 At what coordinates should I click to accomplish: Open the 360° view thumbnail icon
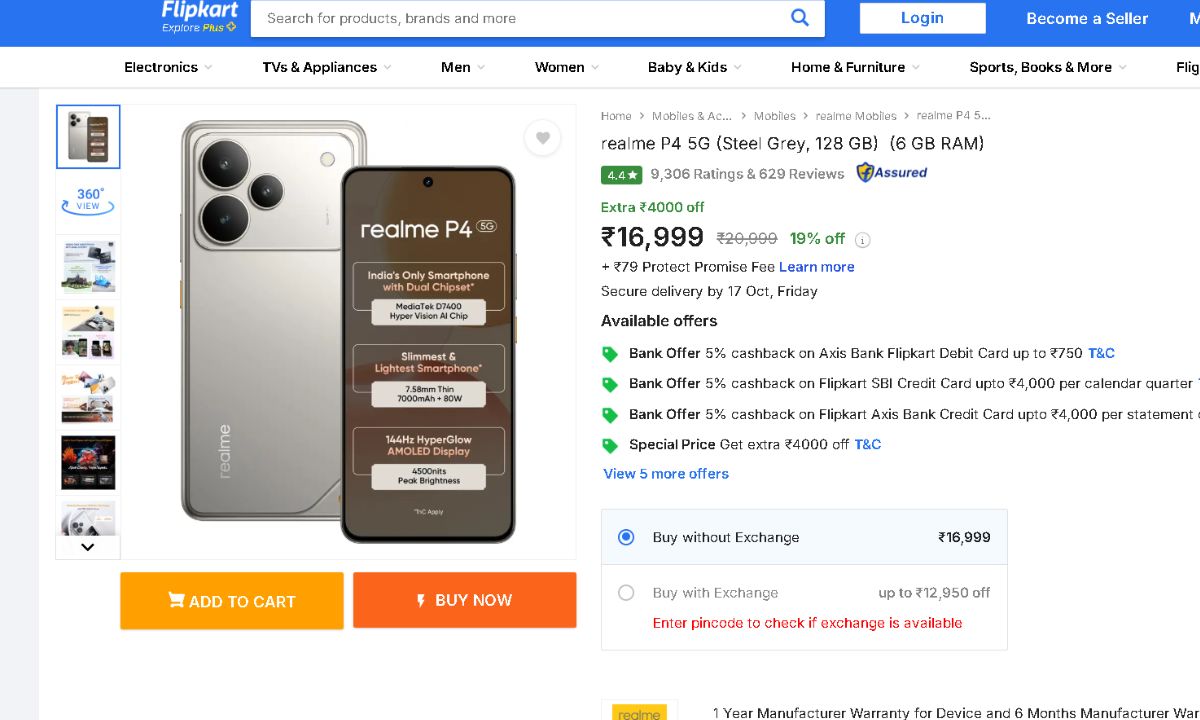88,200
